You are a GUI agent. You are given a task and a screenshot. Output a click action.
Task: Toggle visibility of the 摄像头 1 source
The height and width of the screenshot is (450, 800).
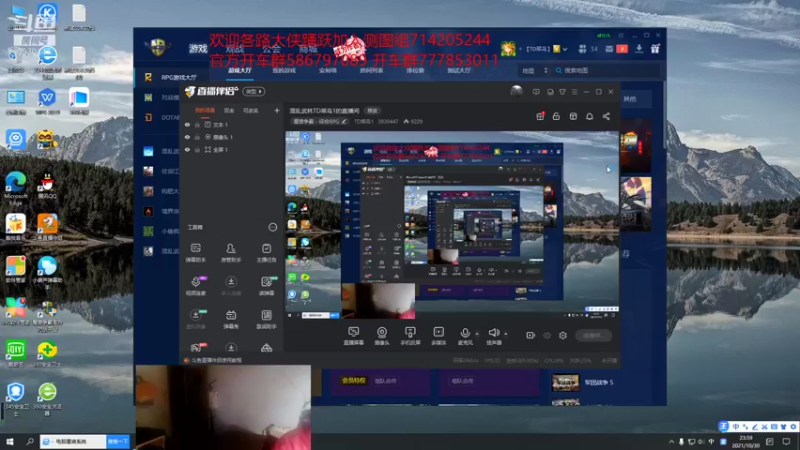point(187,137)
